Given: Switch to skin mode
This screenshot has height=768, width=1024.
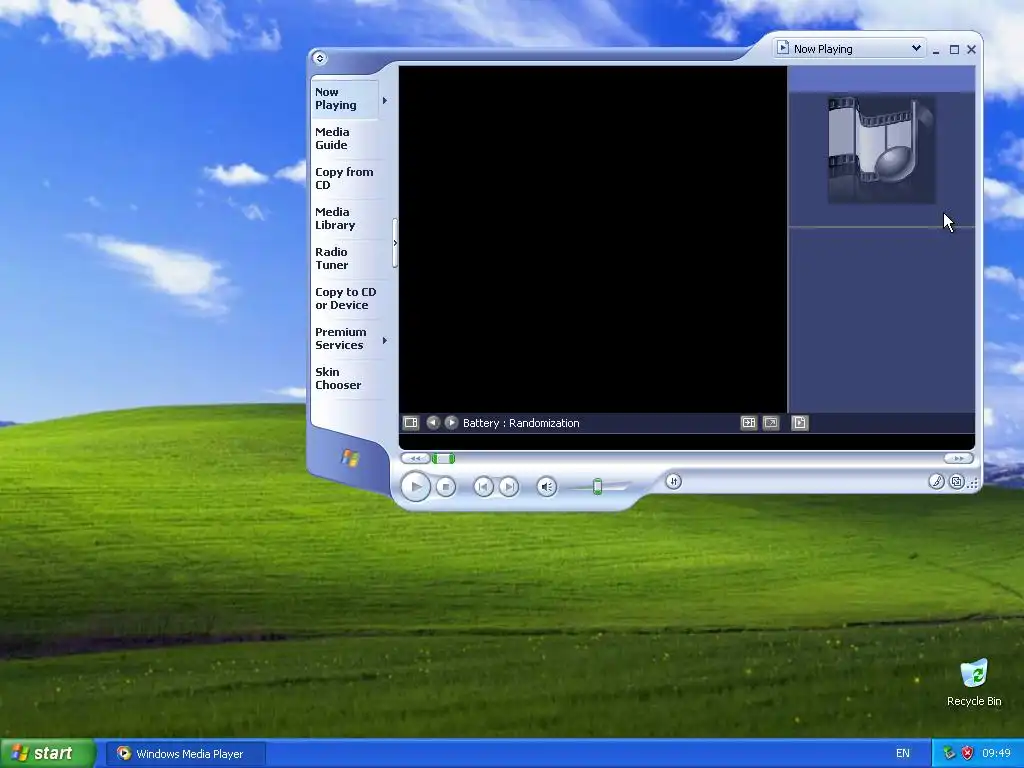Looking at the screenshot, I should pos(956,481).
